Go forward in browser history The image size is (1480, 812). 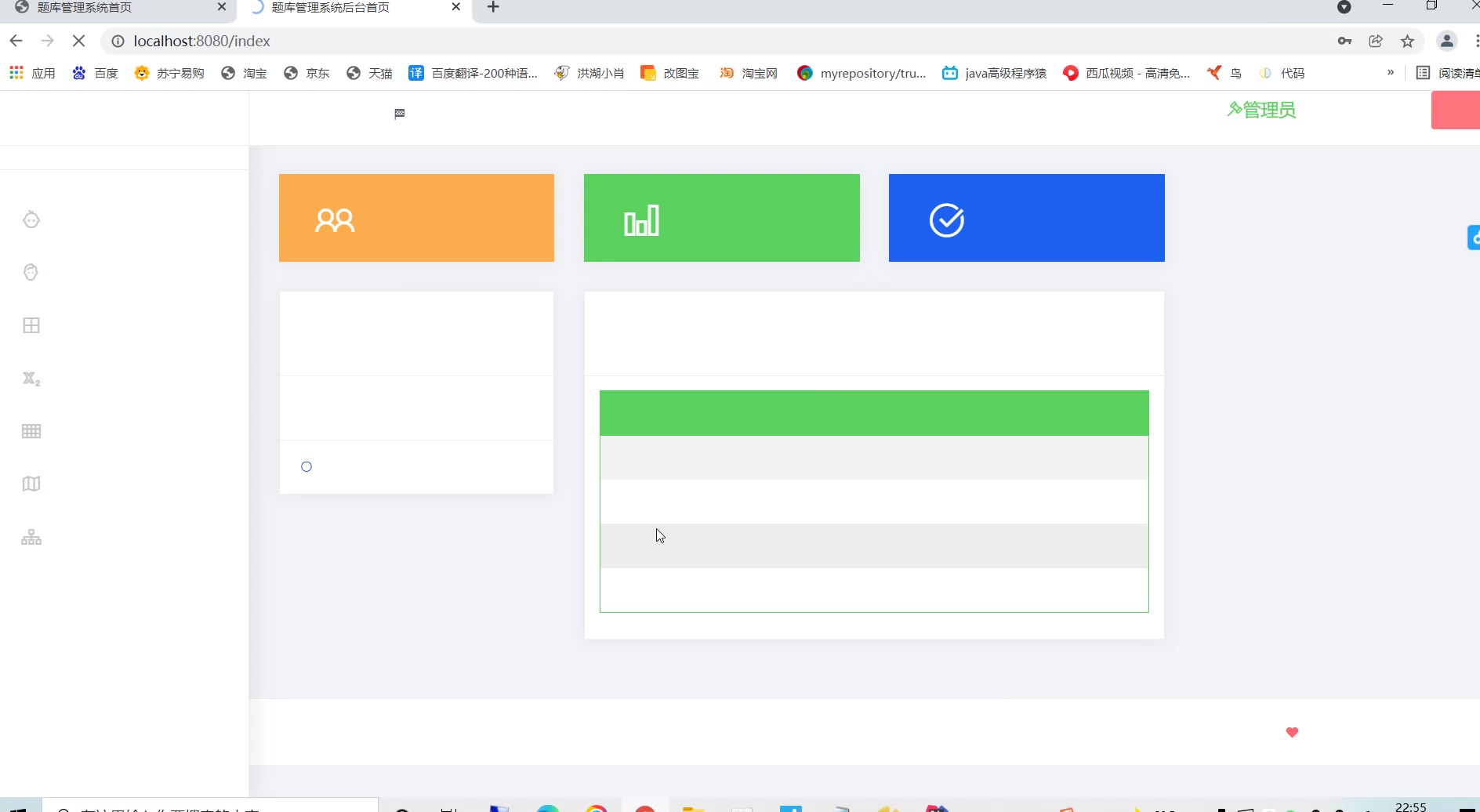(x=47, y=41)
